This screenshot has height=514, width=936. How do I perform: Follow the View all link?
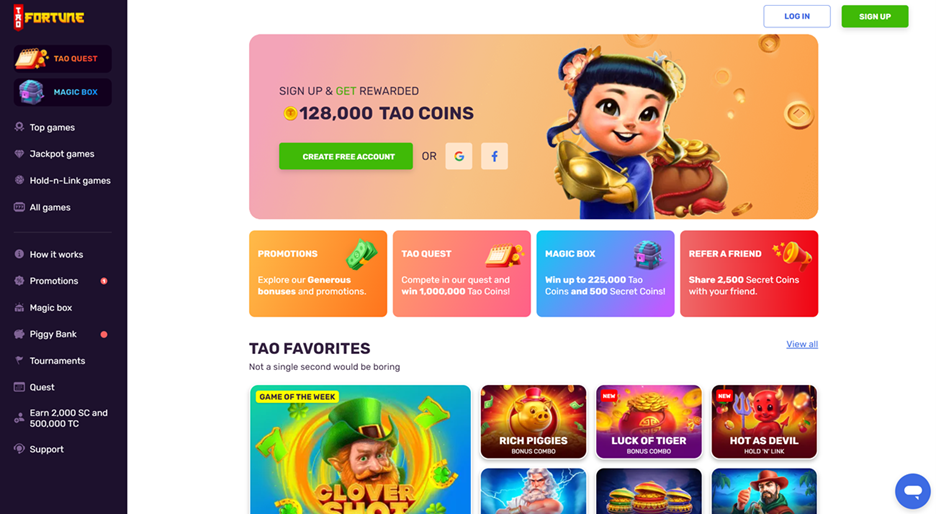coord(802,344)
